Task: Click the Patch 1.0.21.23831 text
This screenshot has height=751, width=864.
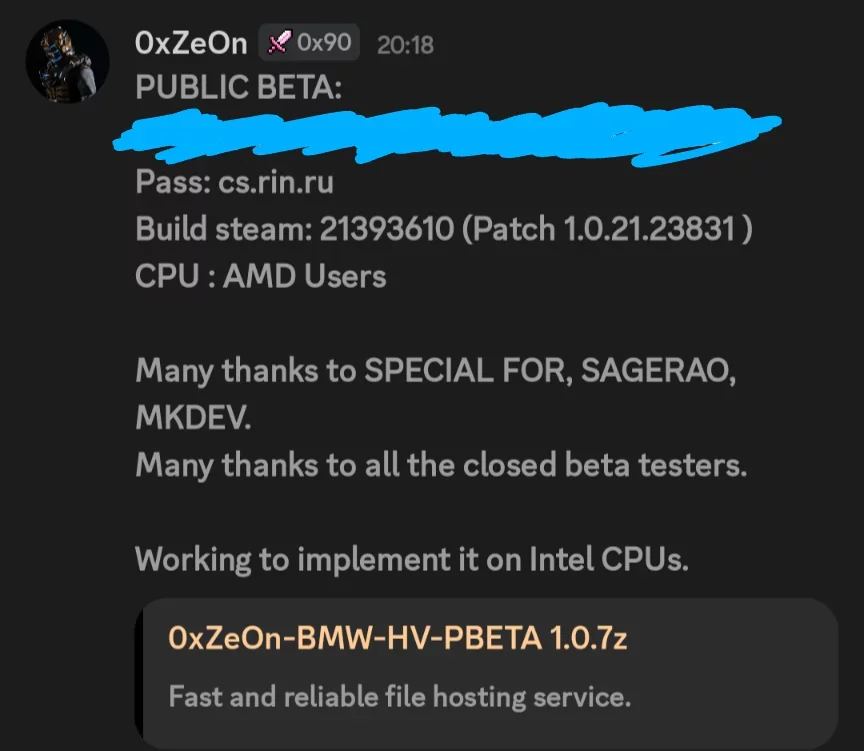Action: pyautogui.click(x=607, y=229)
